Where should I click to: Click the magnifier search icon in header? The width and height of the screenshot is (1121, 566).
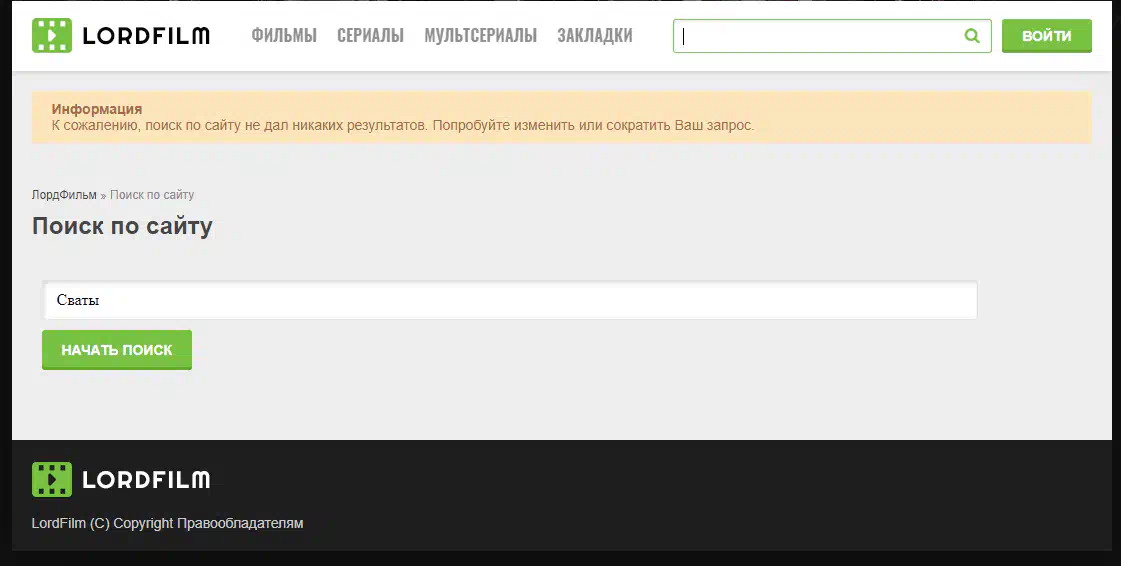[972, 36]
